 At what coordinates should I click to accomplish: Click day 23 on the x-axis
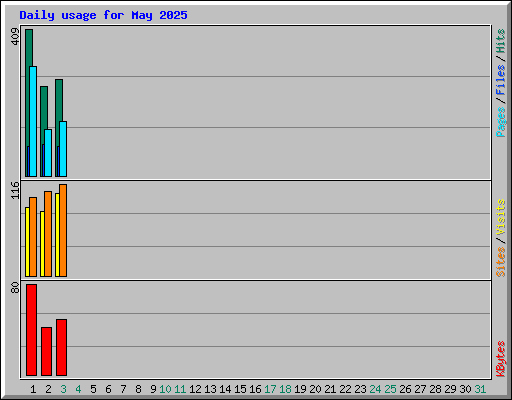pyautogui.click(x=360, y=389)
